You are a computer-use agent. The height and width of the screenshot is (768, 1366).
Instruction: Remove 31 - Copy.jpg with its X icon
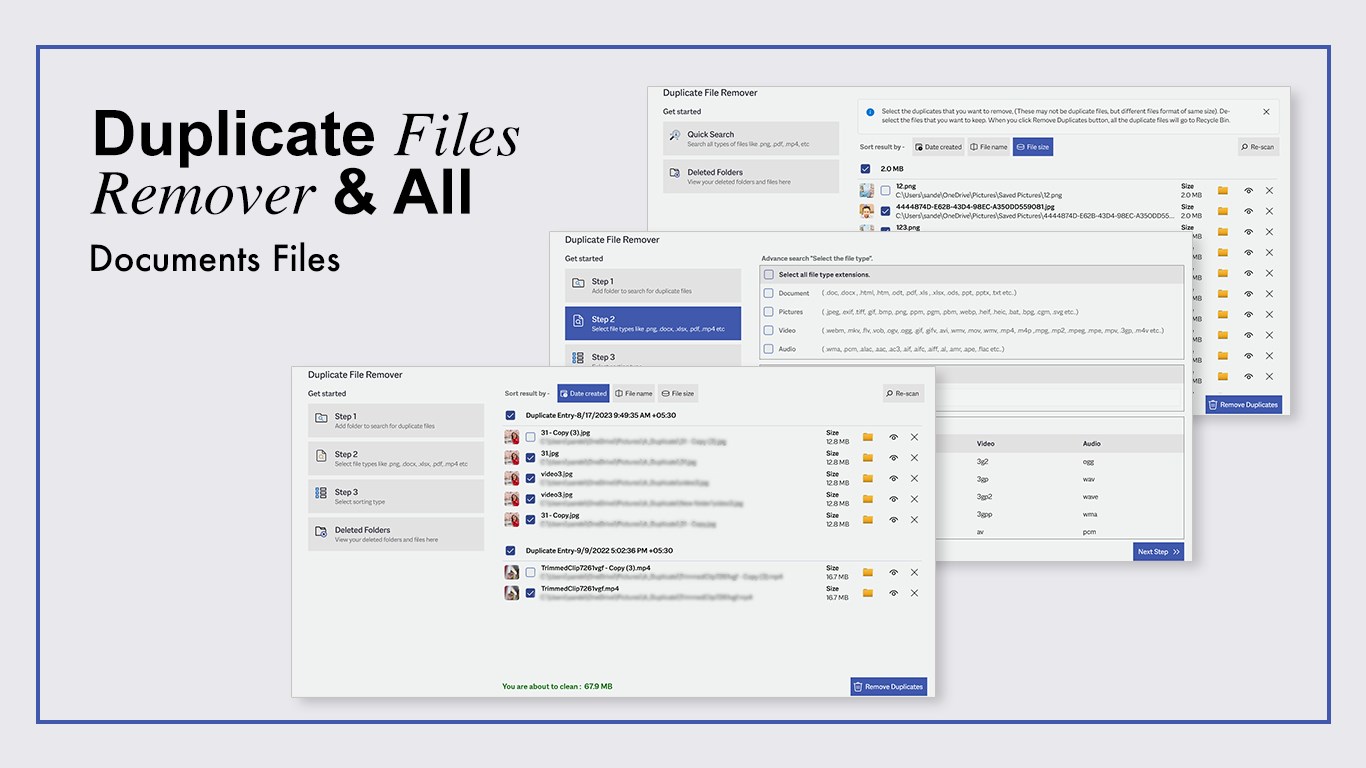(914, 520)
